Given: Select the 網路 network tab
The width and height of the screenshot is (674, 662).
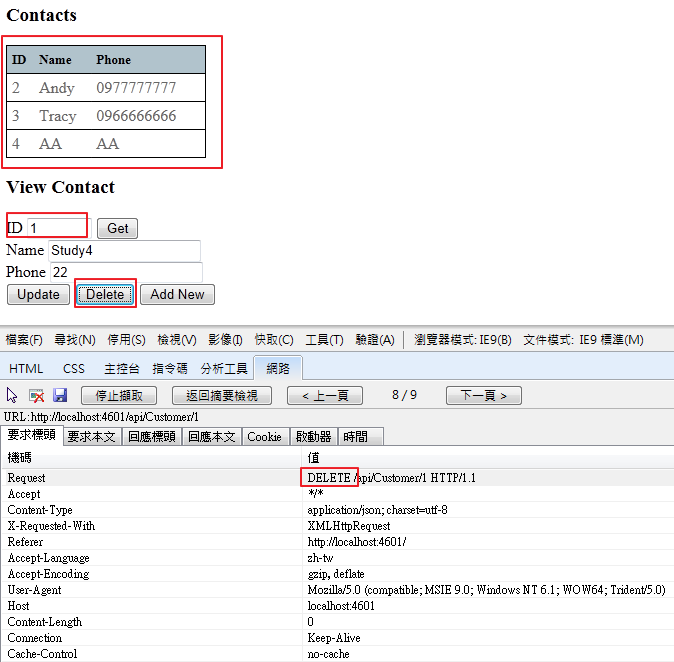Looking at the screenshot, I should 278,368.
